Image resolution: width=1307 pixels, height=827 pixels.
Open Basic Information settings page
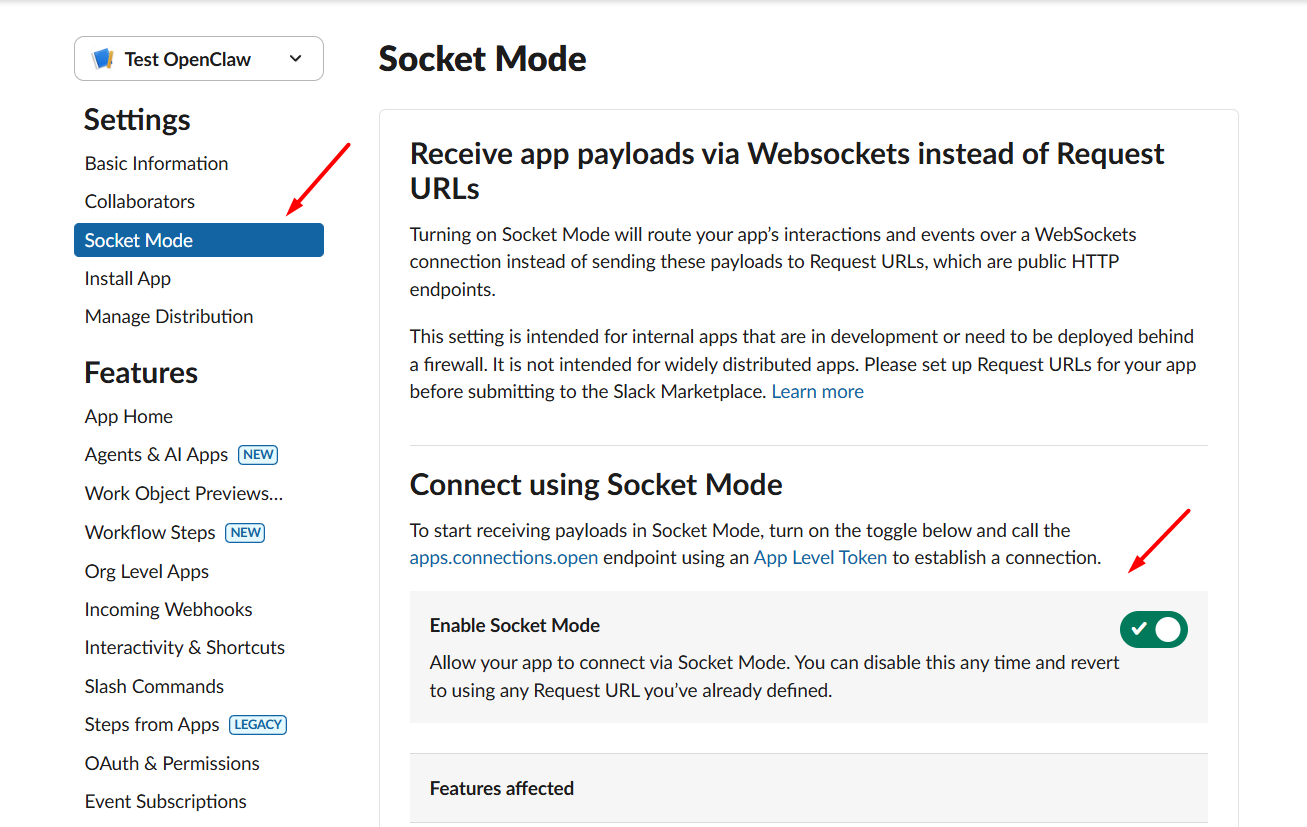tap(156, 164)
